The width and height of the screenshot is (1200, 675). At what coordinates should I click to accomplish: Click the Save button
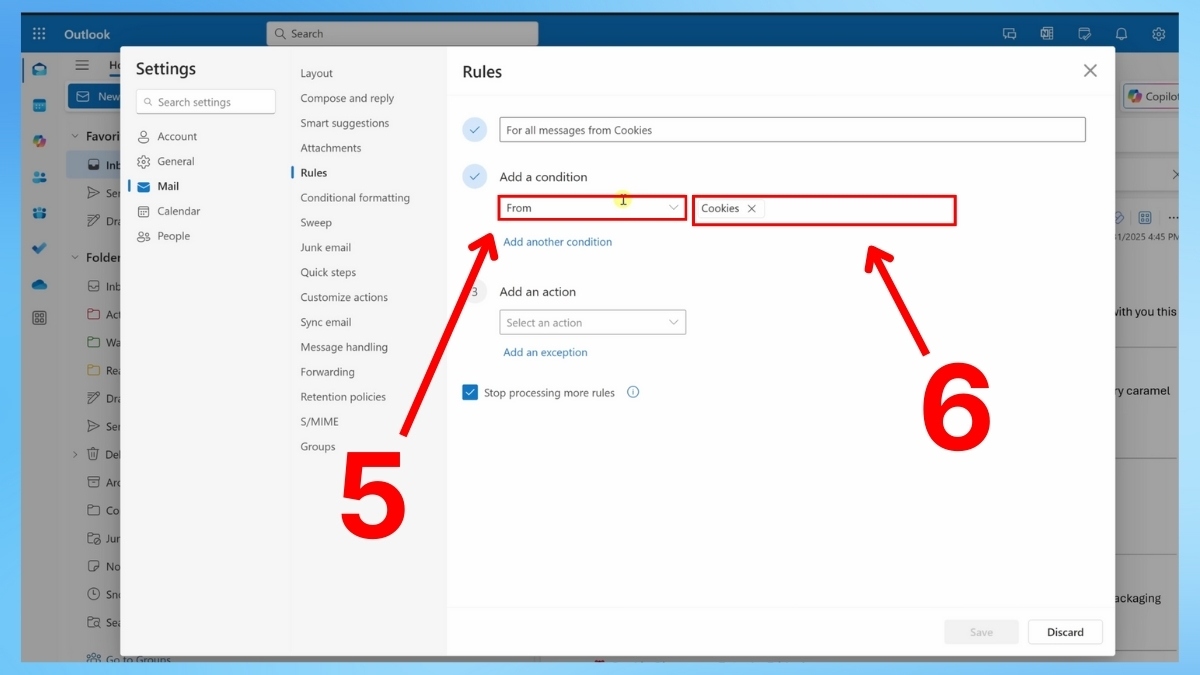click(x=981, y=632)
